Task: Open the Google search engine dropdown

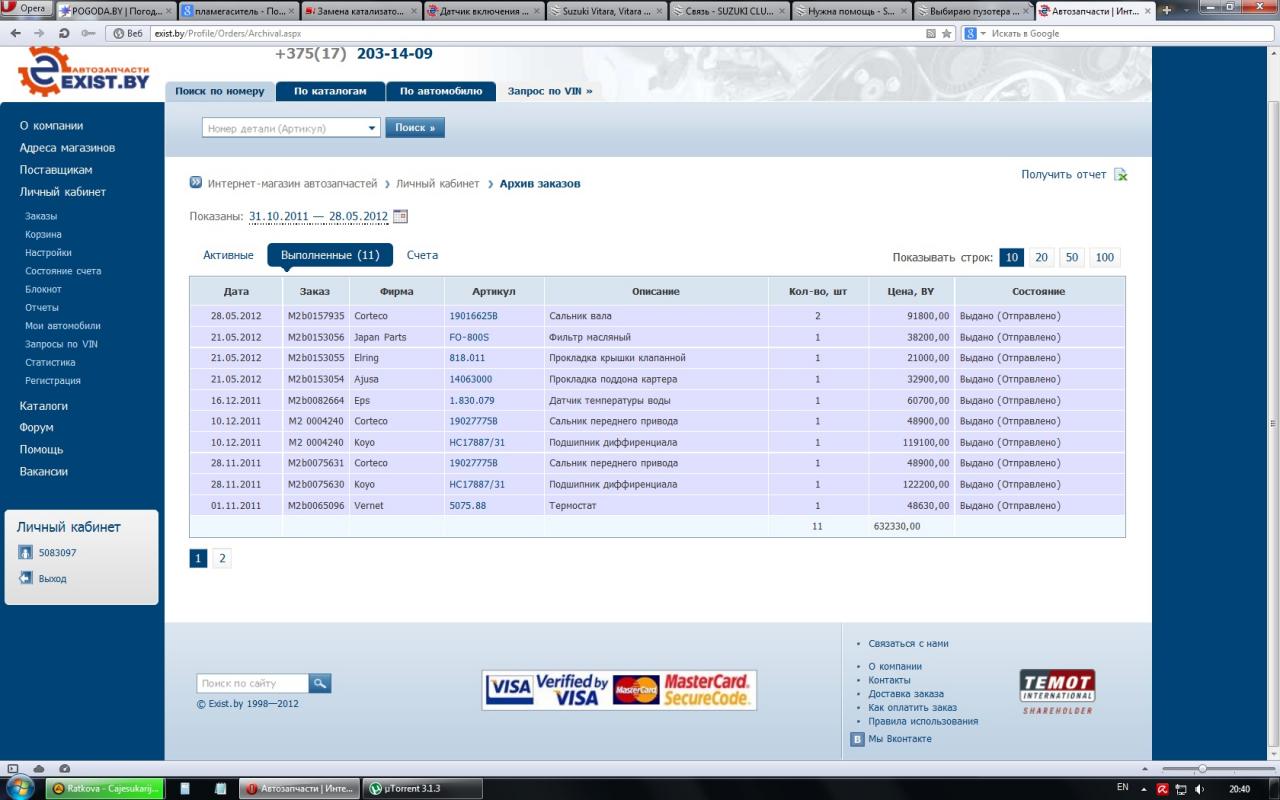Action: (976, 33)
